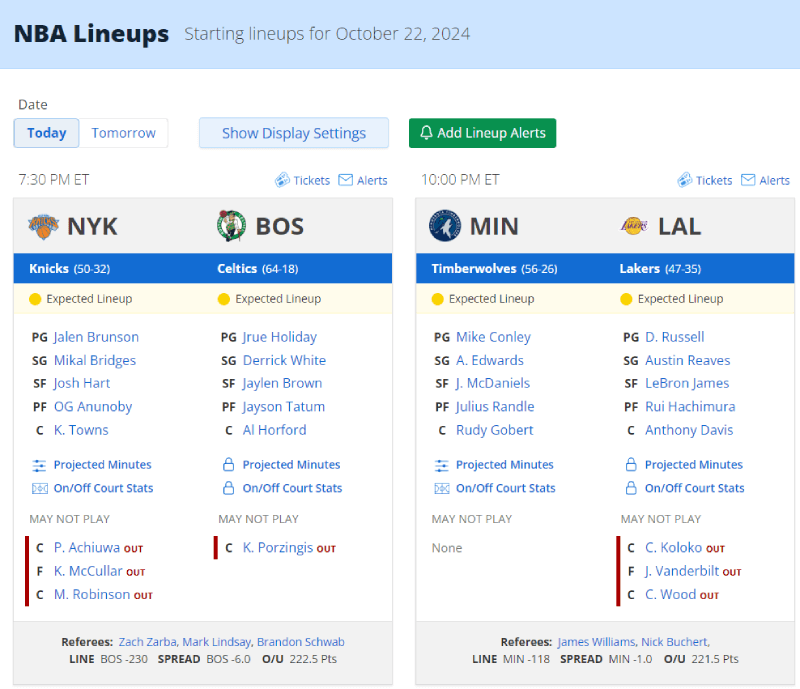Click the Add Lineup Alerts button
Screen dimensions: 800x689
tap(483, 133)
